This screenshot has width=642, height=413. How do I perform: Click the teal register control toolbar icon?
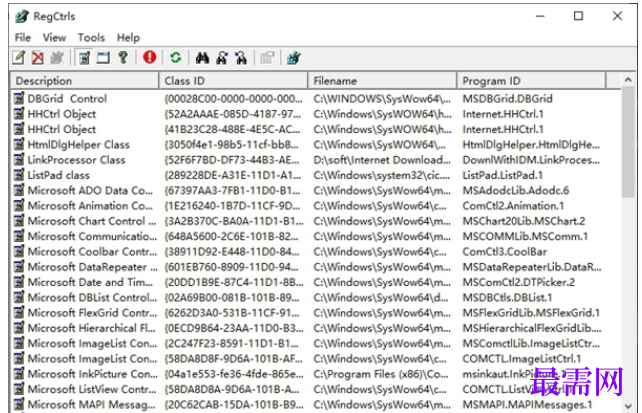coord(294,58)
